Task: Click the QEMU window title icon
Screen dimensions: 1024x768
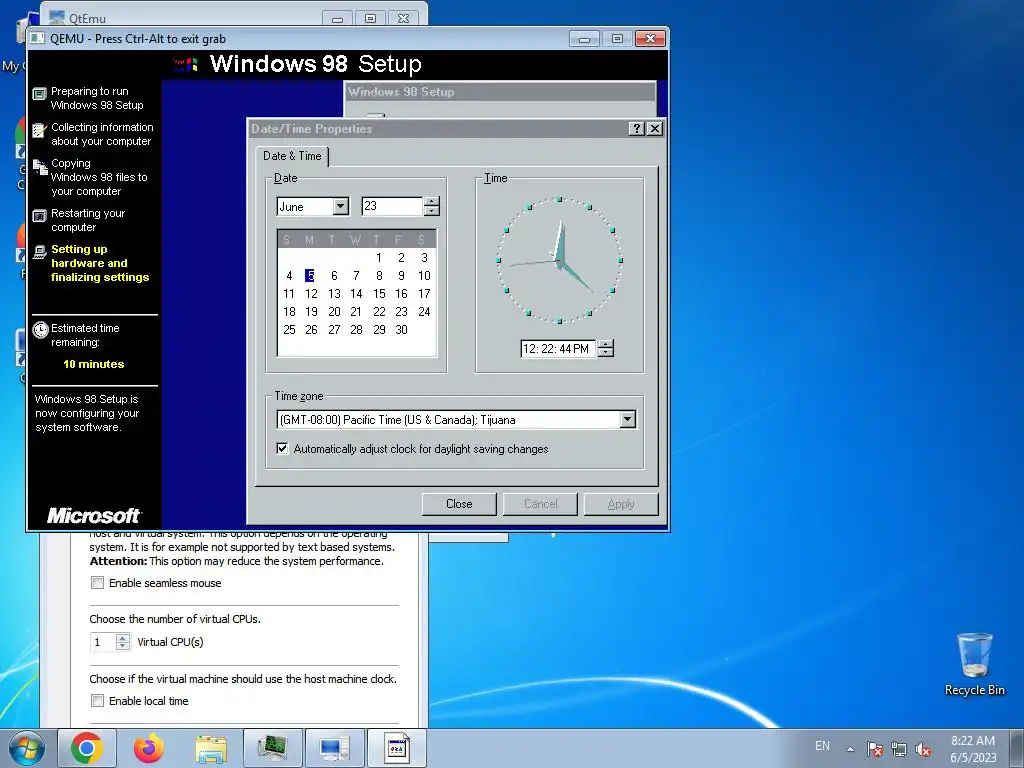Action: (38, 39)
